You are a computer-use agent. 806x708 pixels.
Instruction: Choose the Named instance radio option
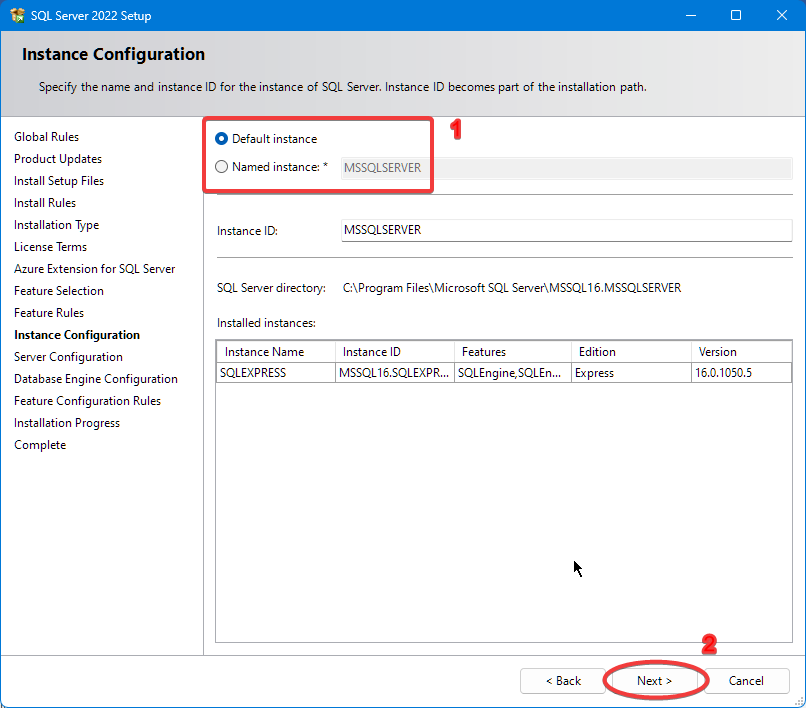click(222, 167)
